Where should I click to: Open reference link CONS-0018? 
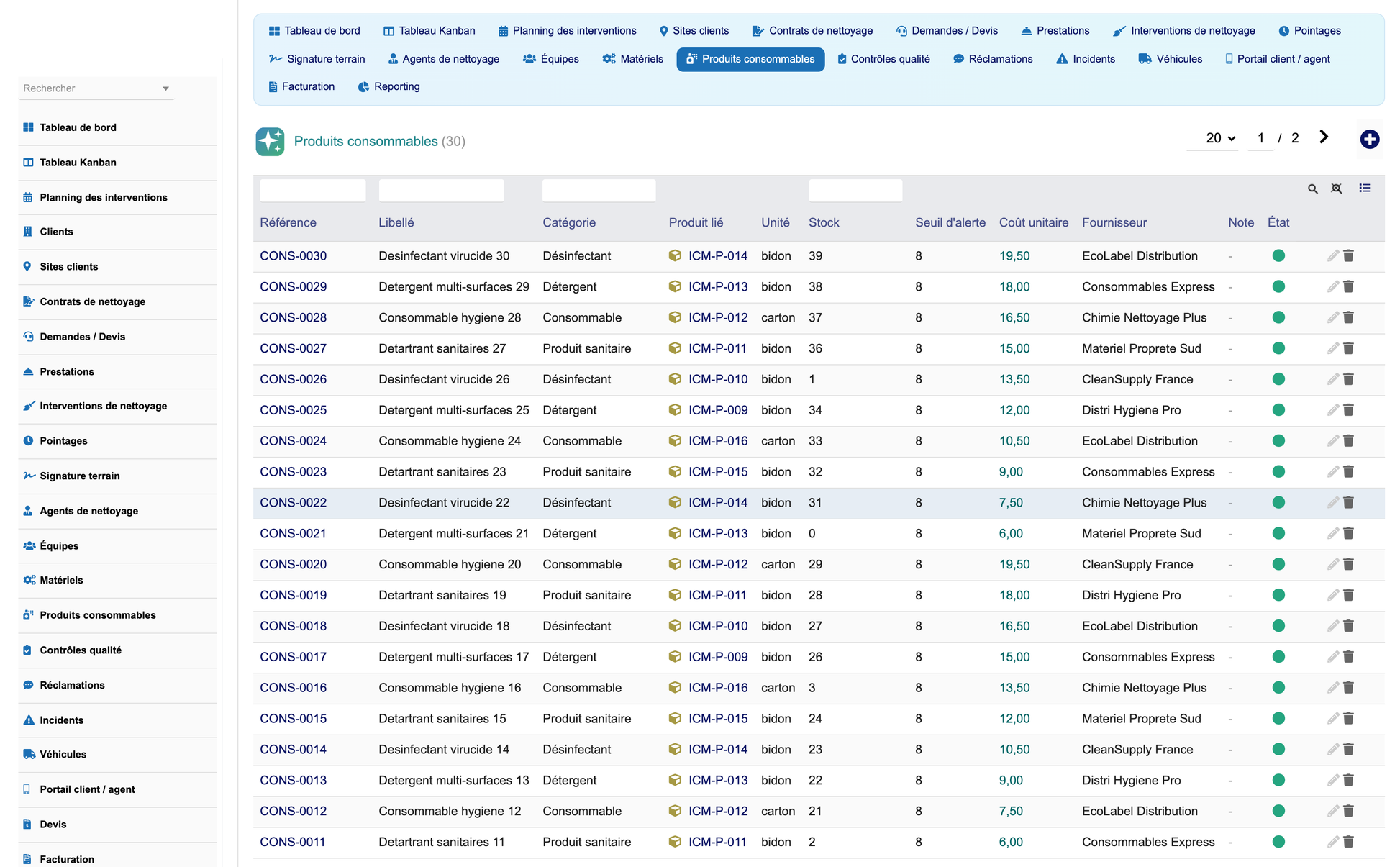point(293,626)
